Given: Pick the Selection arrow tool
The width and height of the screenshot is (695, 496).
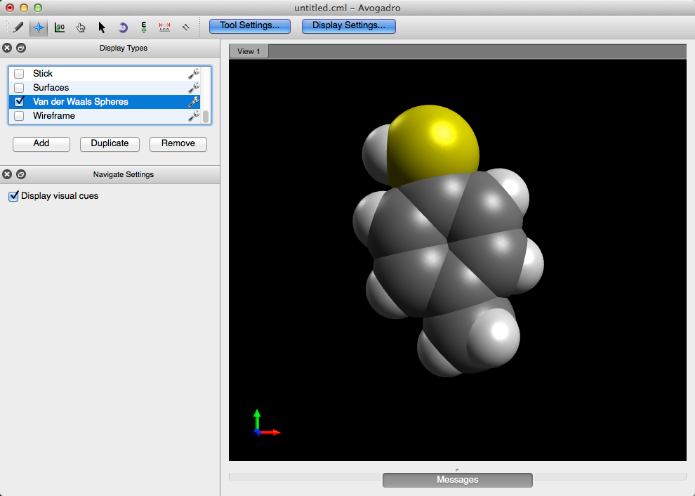Looking at the screenshot, I should [x=102, y=27].
